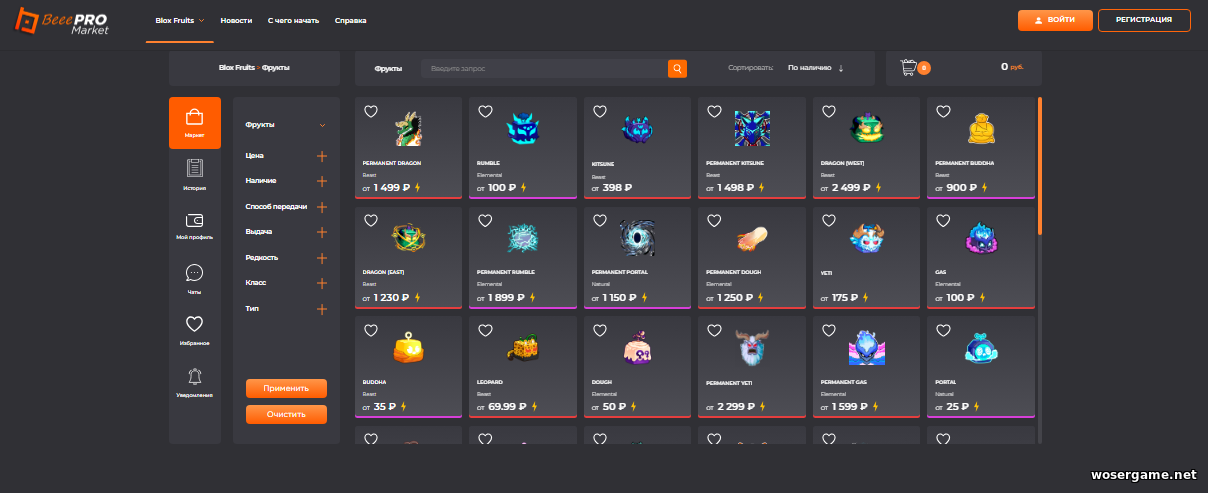This screenshot has width=1208, height=493.
Task: Expand the Тип filter
Action: coord(322,309)
